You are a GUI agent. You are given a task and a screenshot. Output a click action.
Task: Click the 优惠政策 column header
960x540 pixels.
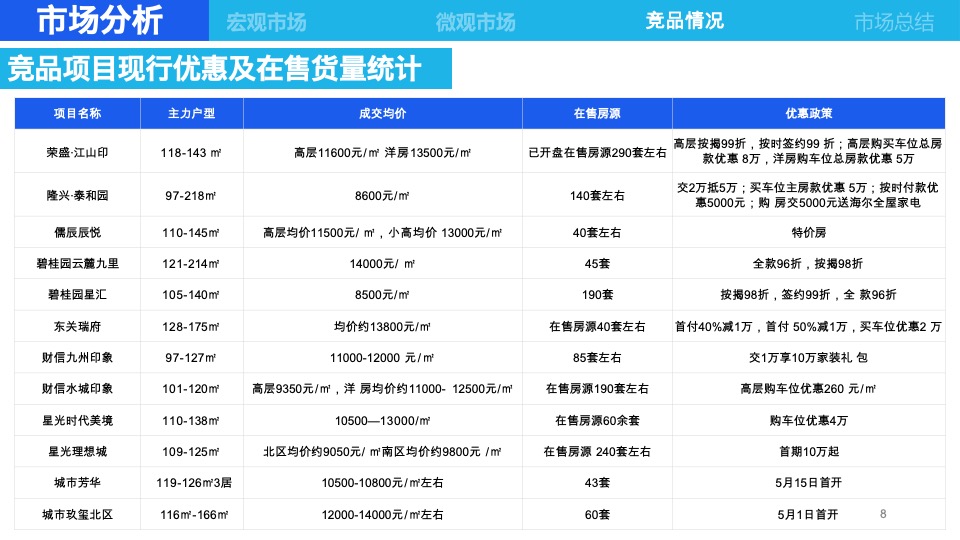pyautogui.click(x=809, y=113)
